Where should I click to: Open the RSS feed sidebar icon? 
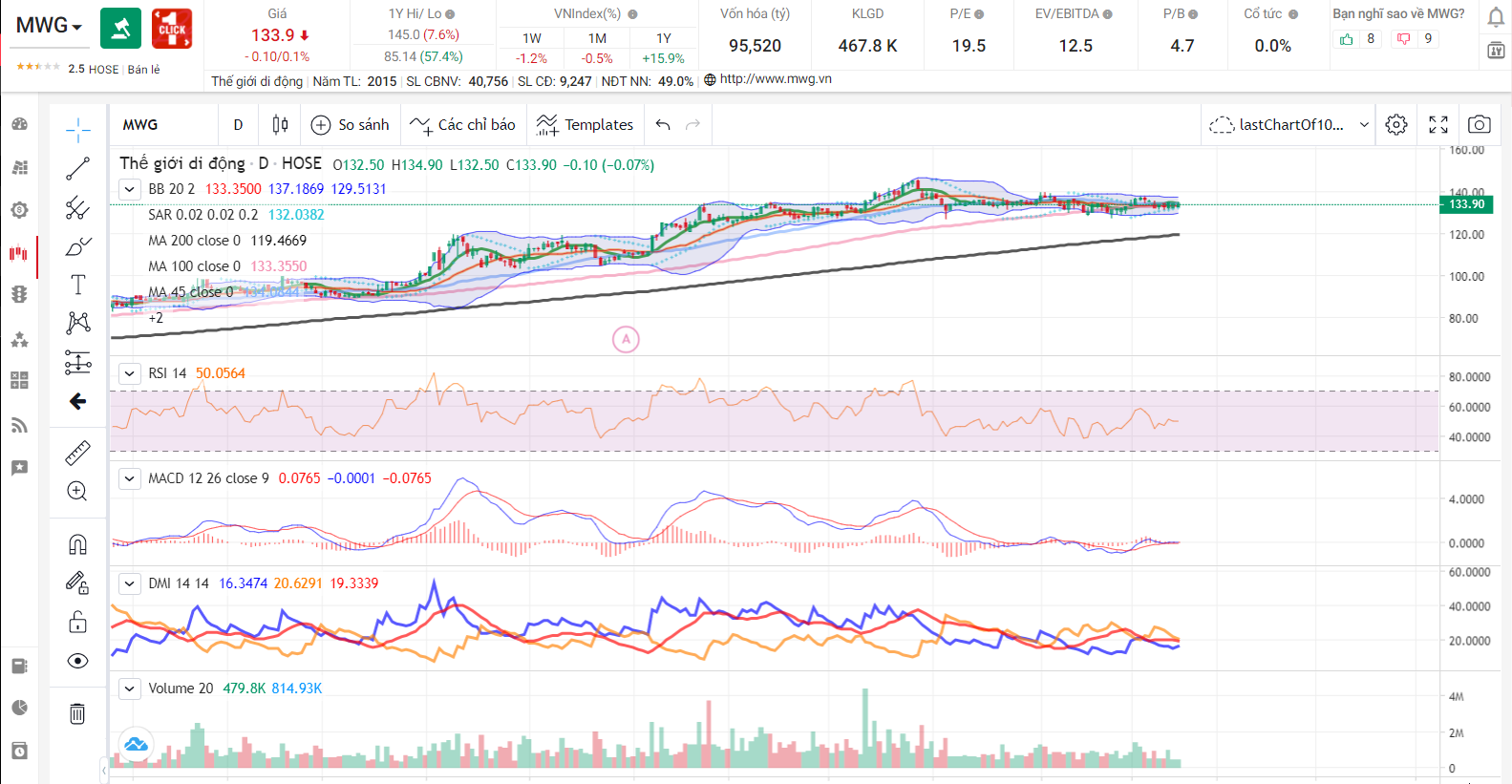(x=19, y=426)
